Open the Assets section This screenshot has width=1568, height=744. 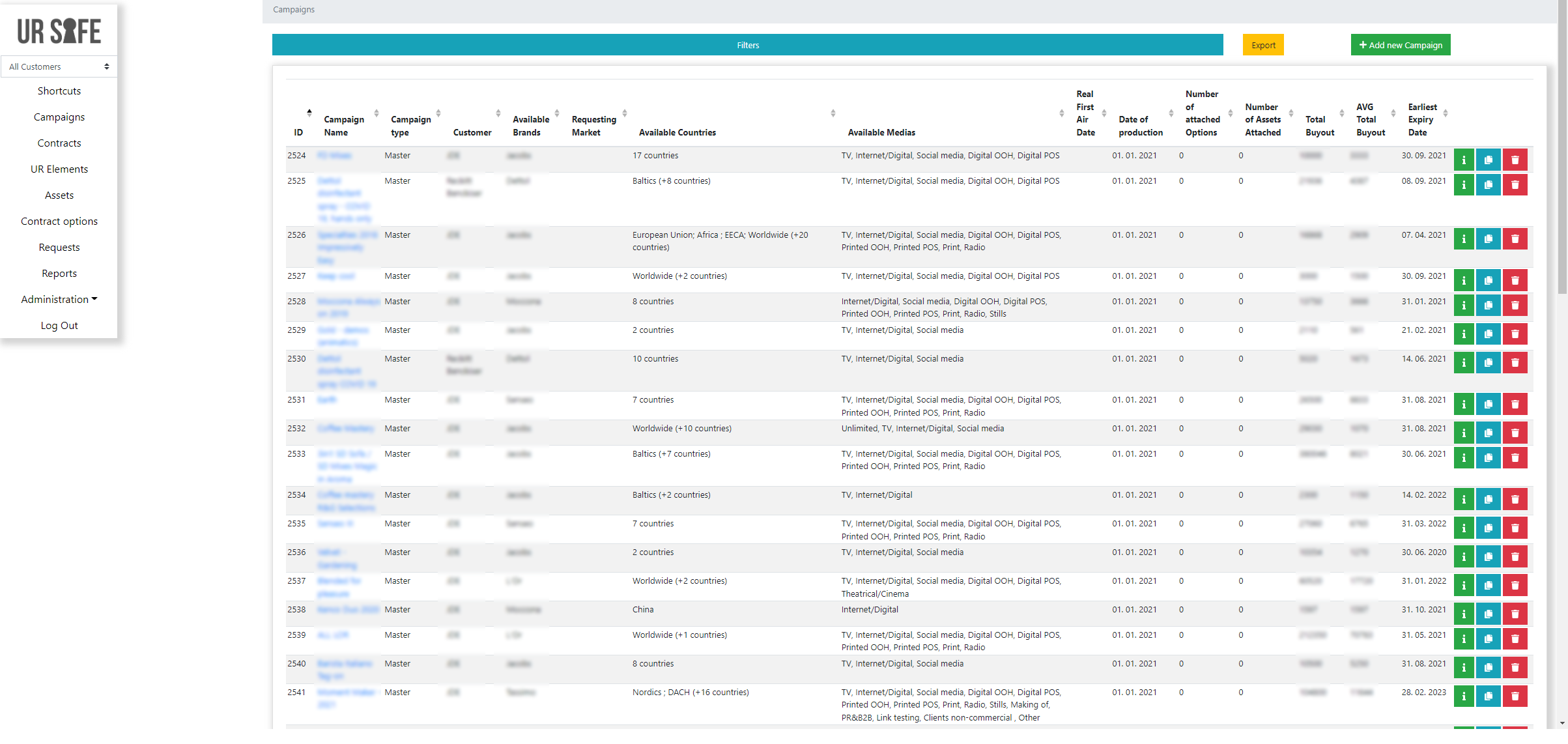[59, 195]
